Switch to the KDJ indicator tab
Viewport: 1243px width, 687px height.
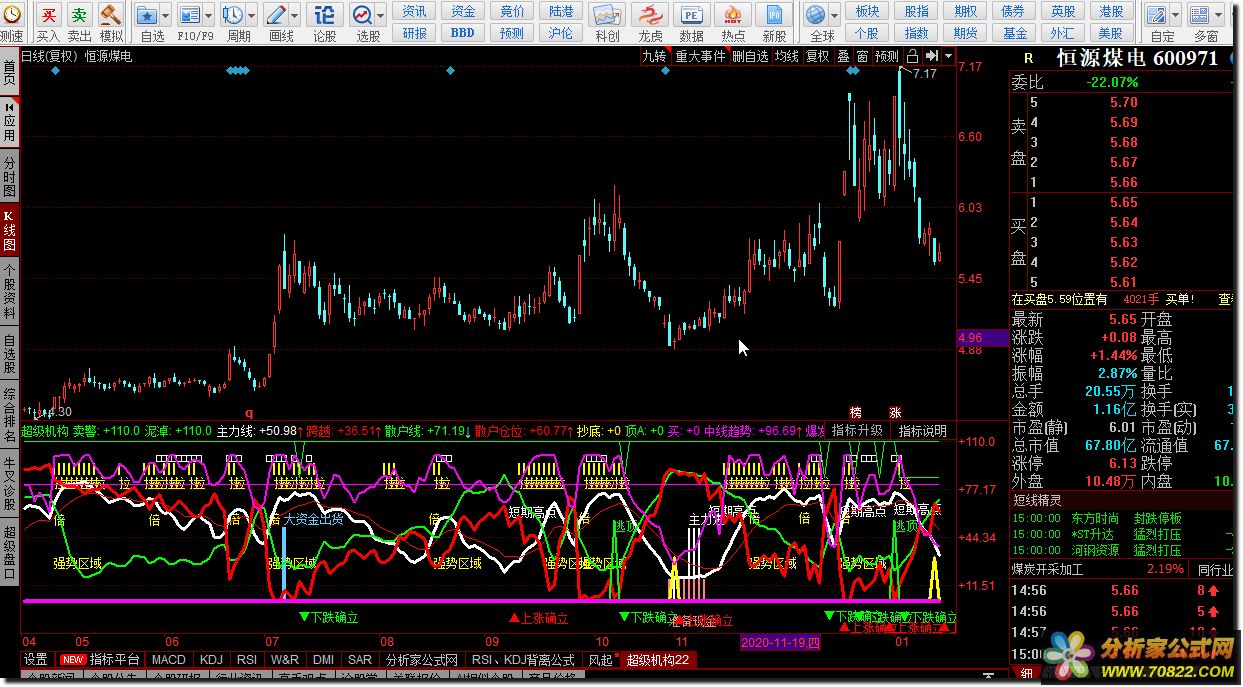211,660
